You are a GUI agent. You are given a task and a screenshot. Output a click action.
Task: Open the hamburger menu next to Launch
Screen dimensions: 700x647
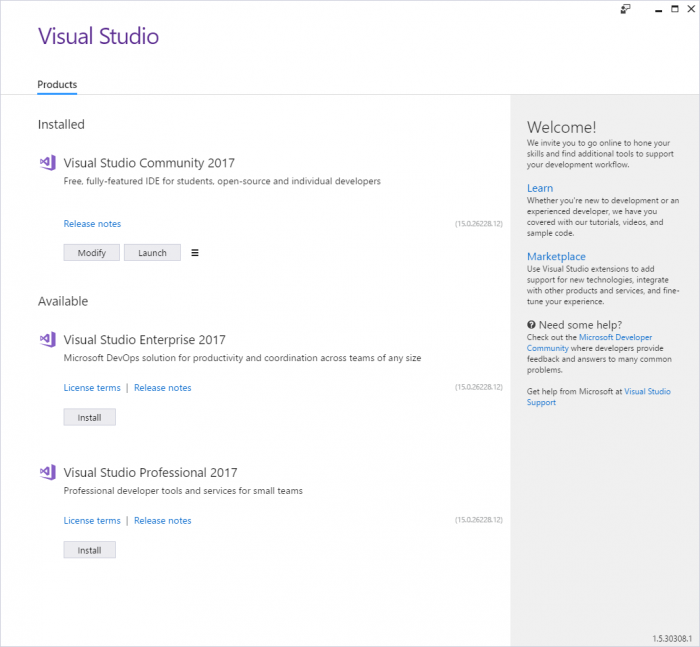[x=195, y=253]
